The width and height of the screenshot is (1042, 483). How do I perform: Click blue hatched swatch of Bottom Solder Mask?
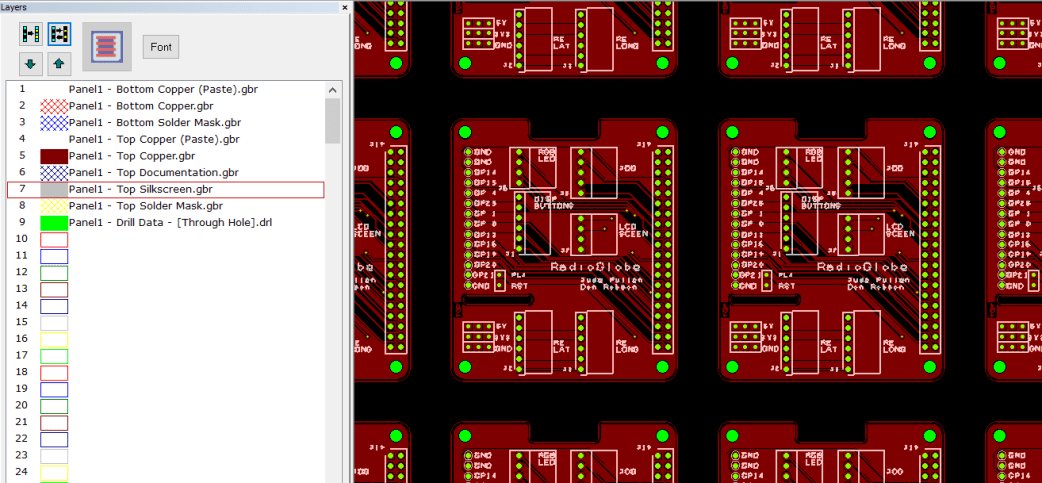click(x=54, y=122)
